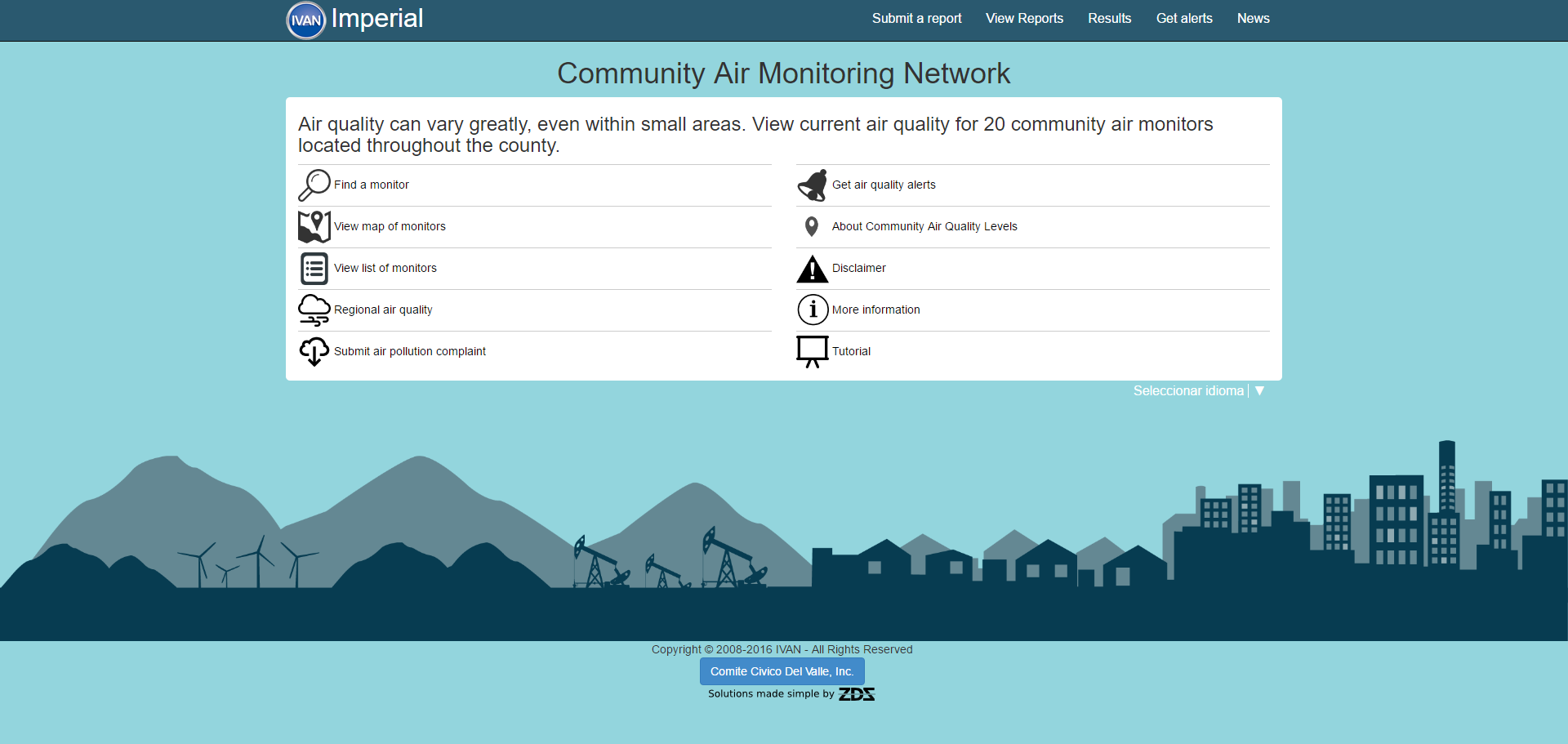Click the circled i More information icon
Screen dimensions: 1568x744
(x=813, y=310)
